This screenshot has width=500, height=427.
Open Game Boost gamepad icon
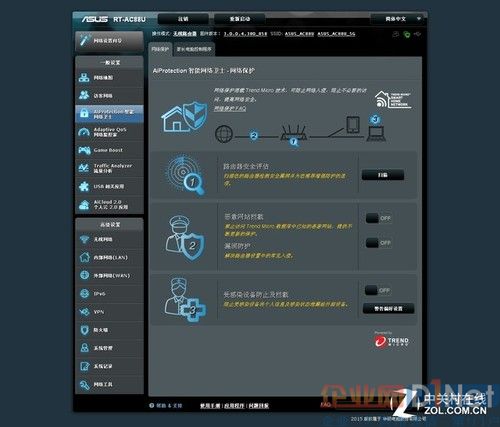(84, 150)
